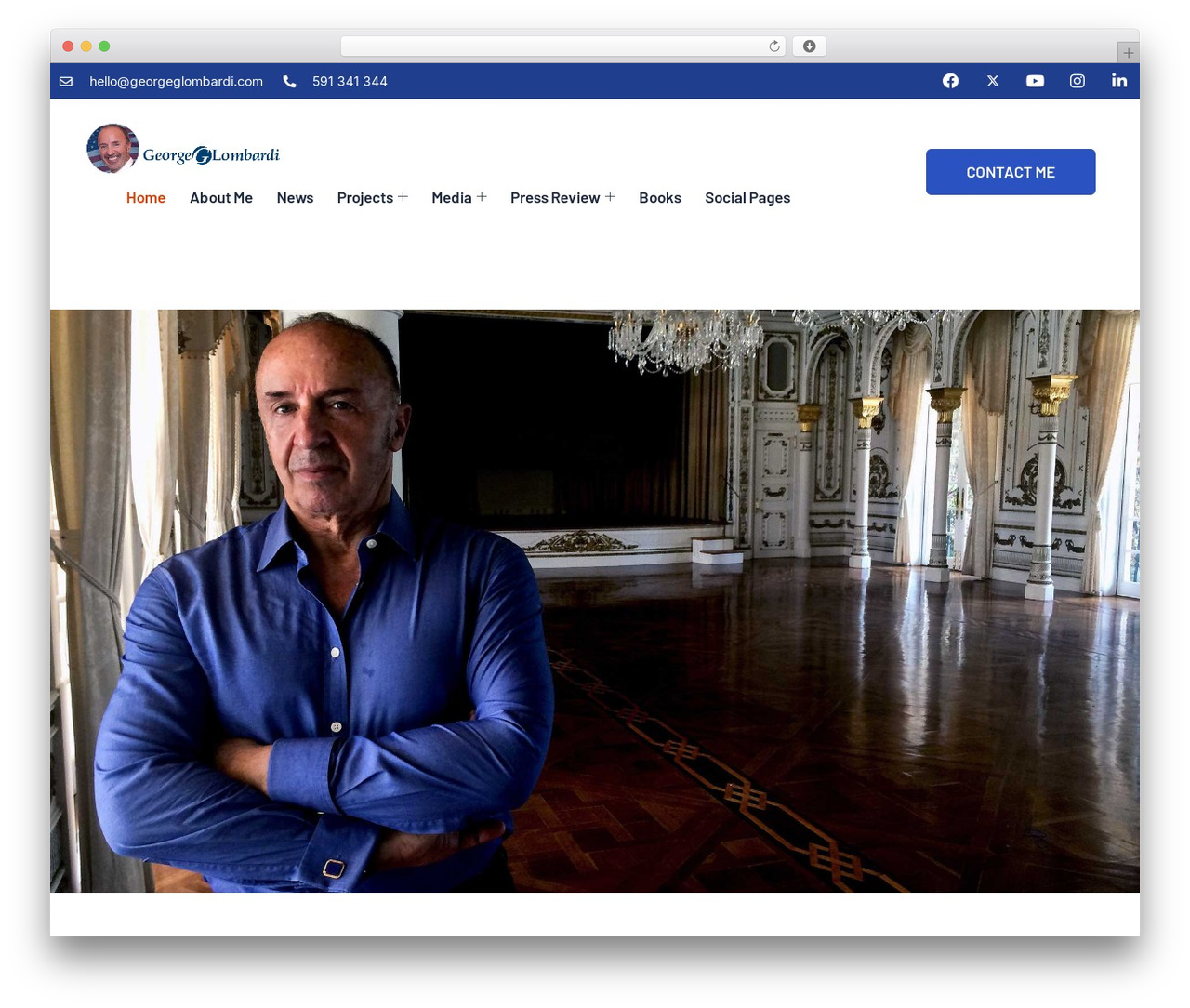Open the Projects menu item
The image size is (1190, 1008).
364,198
